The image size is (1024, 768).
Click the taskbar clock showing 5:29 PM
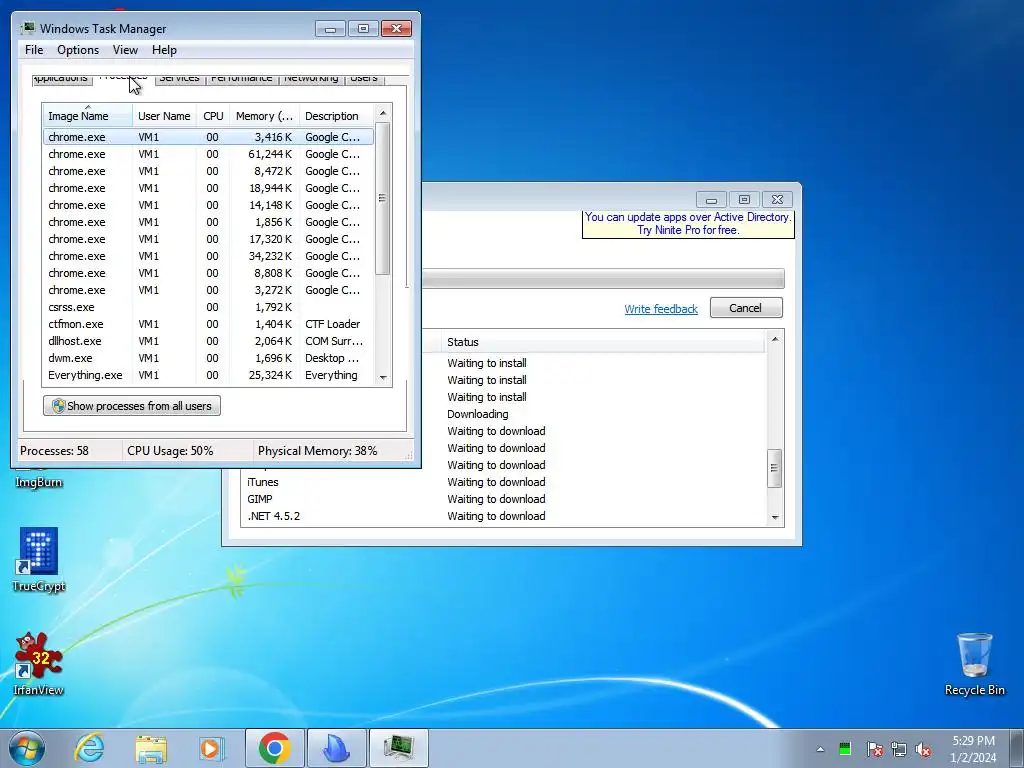tap(973, 749)
